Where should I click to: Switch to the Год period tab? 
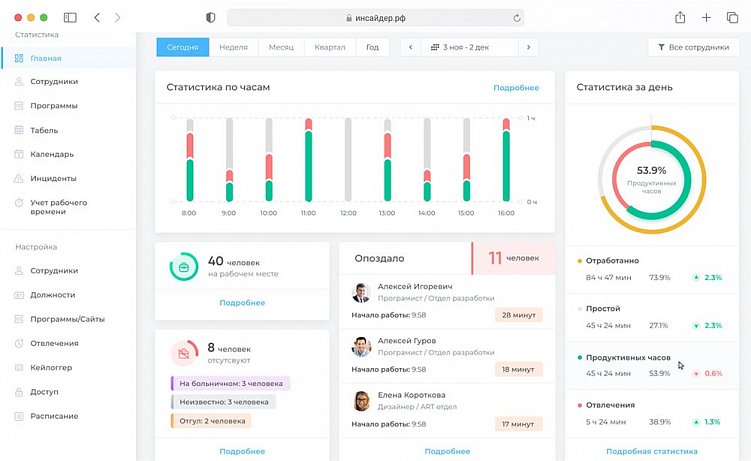(373, 47)
